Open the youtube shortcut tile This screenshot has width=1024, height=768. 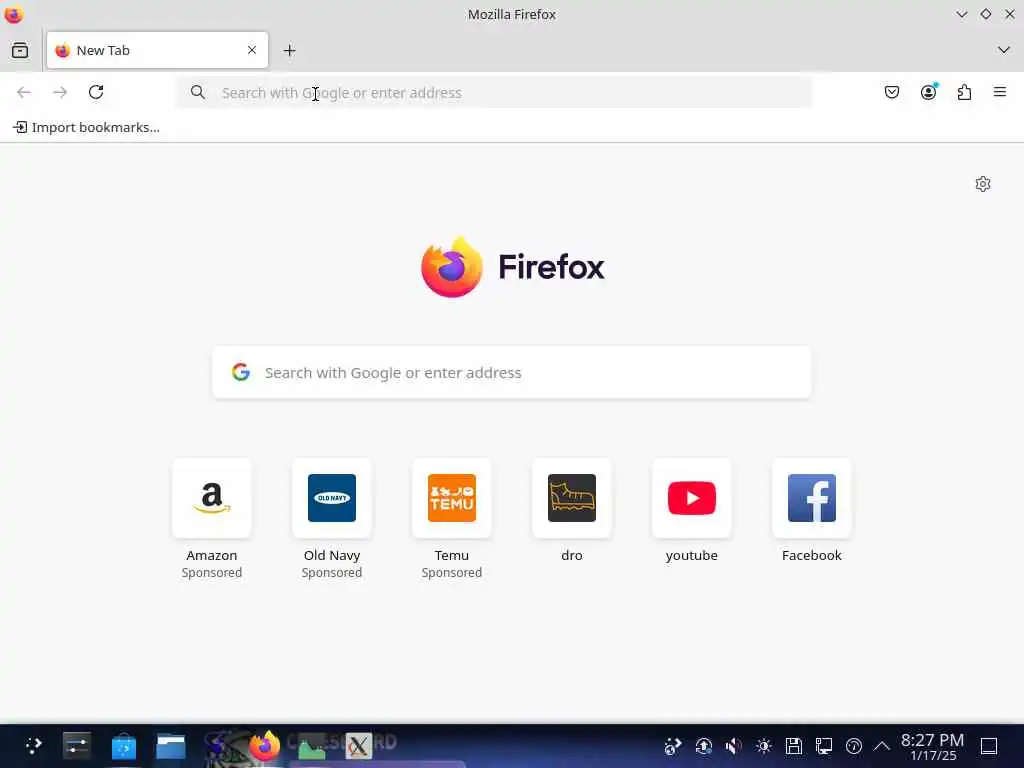coord(692,498)
